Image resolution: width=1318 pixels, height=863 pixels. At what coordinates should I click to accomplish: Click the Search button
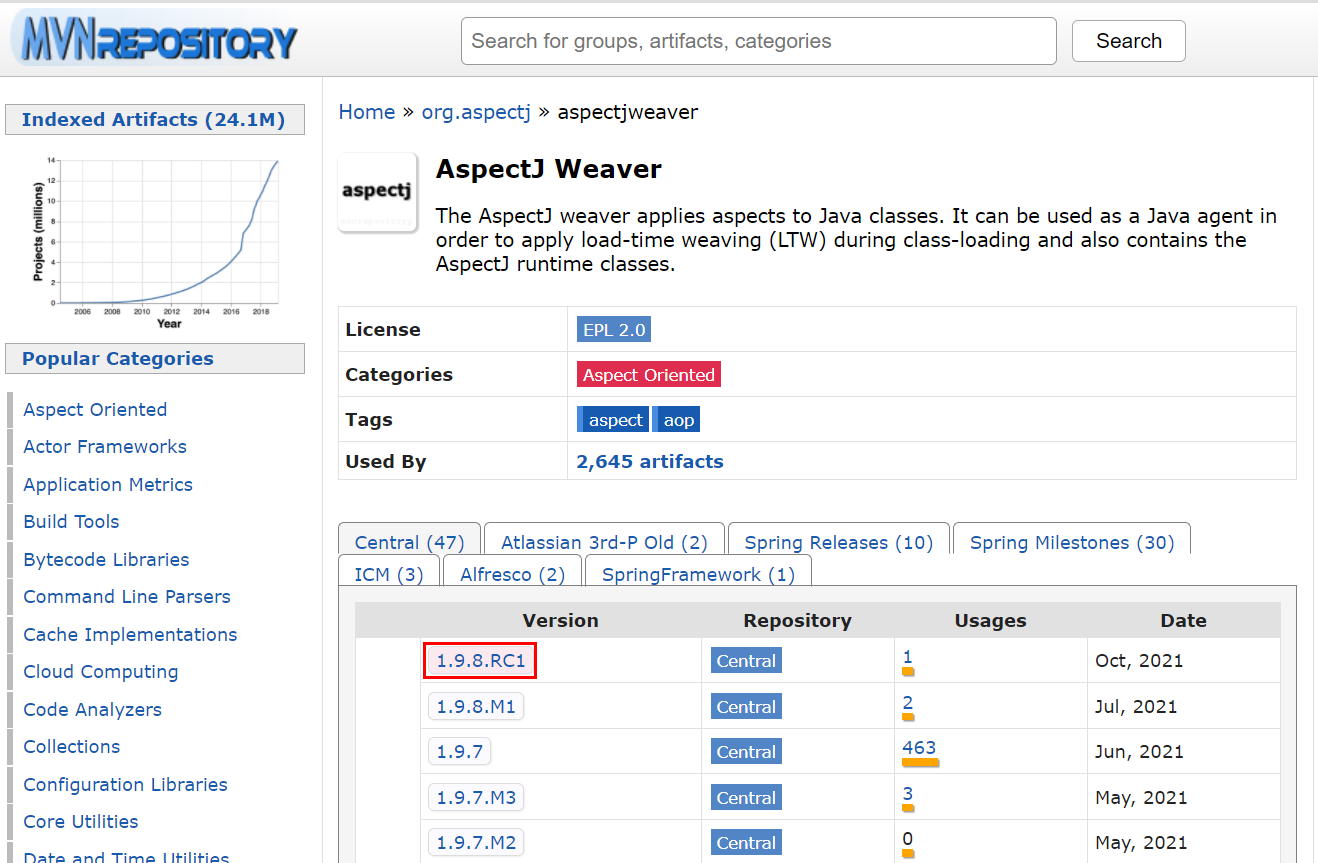click(1128, 41)
